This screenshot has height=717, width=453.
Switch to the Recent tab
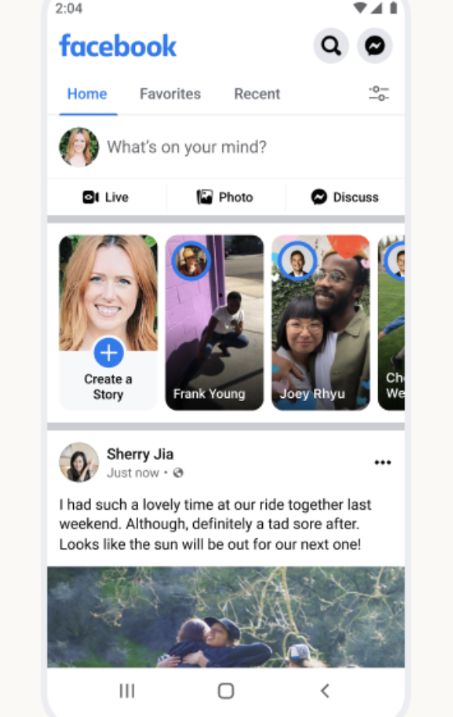pyautogui.click(x=257, y=94)
